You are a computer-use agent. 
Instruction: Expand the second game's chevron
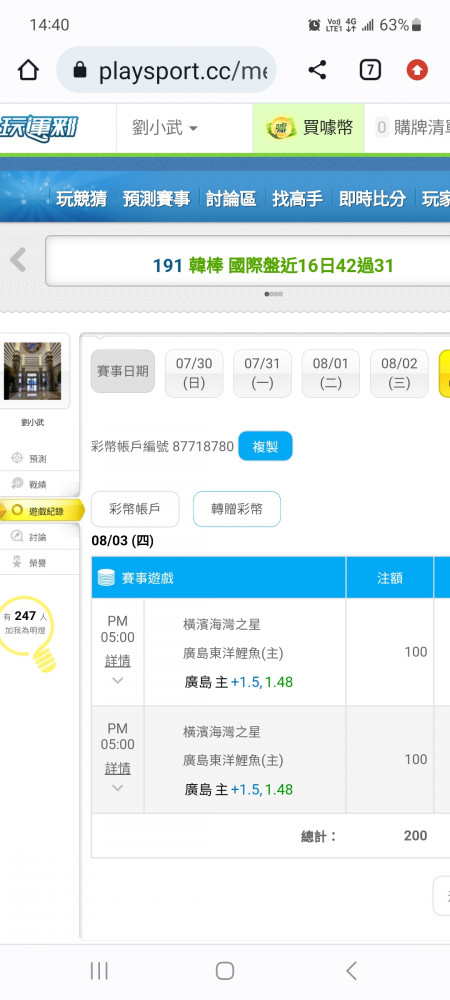tap(117, 788)
